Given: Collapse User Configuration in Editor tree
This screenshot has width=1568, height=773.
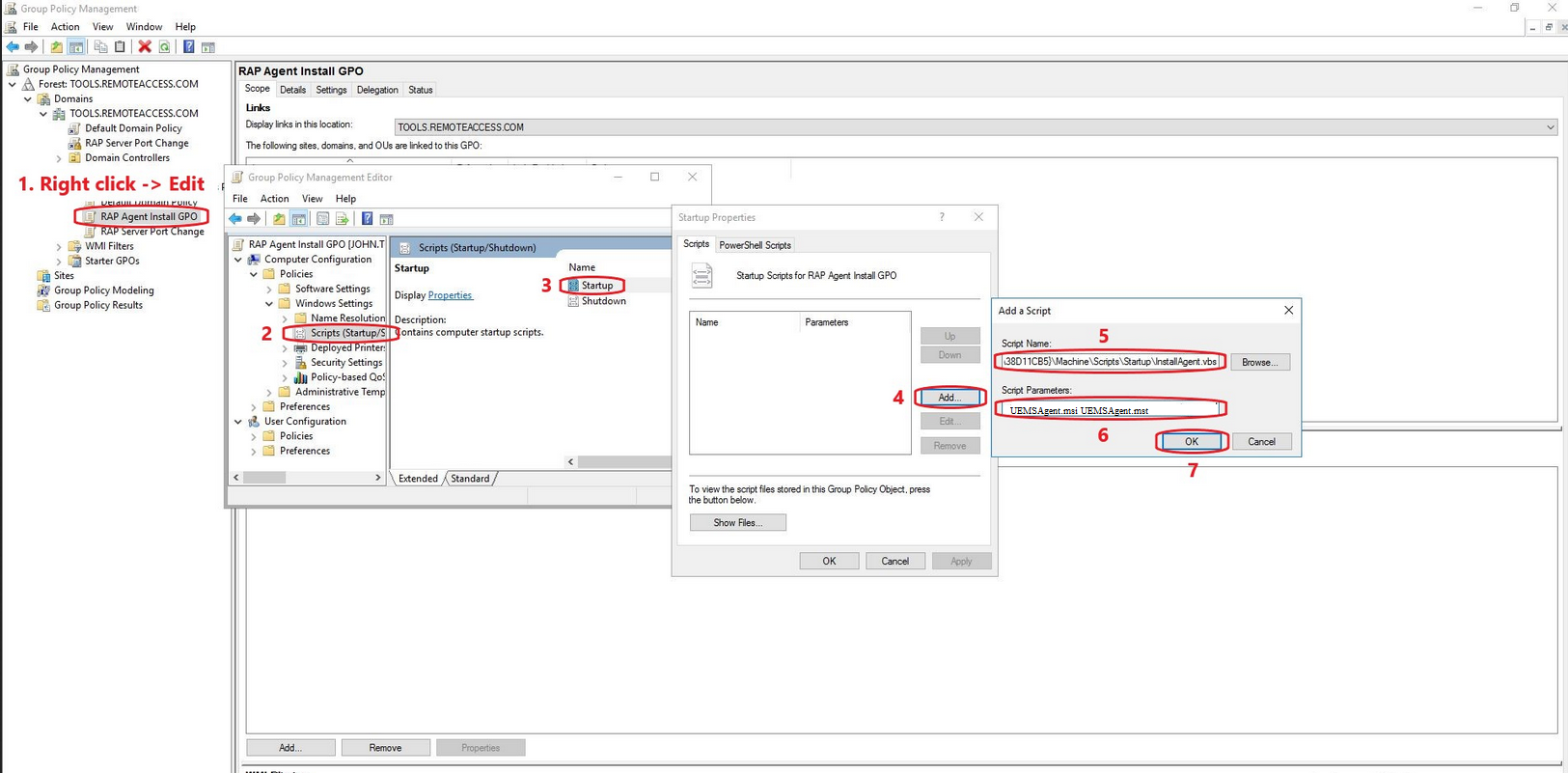Looking at the screenshot, I should (238, 422).
